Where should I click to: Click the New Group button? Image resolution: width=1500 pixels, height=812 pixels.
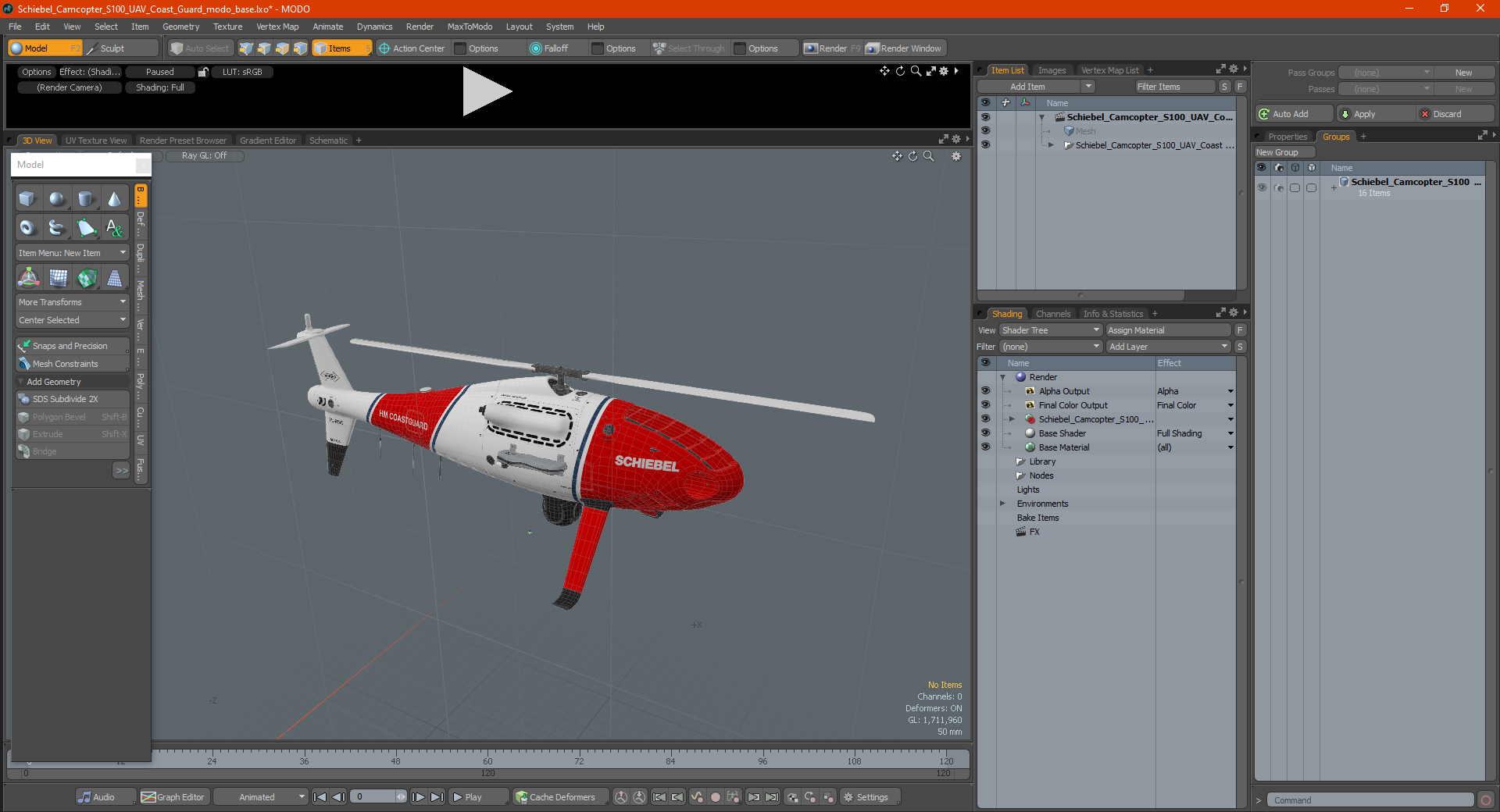1284,152
